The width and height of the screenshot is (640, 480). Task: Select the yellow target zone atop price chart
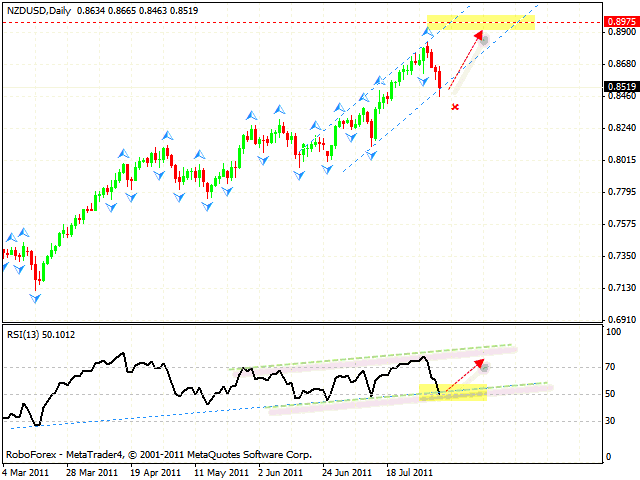click(x=480, y=22)
